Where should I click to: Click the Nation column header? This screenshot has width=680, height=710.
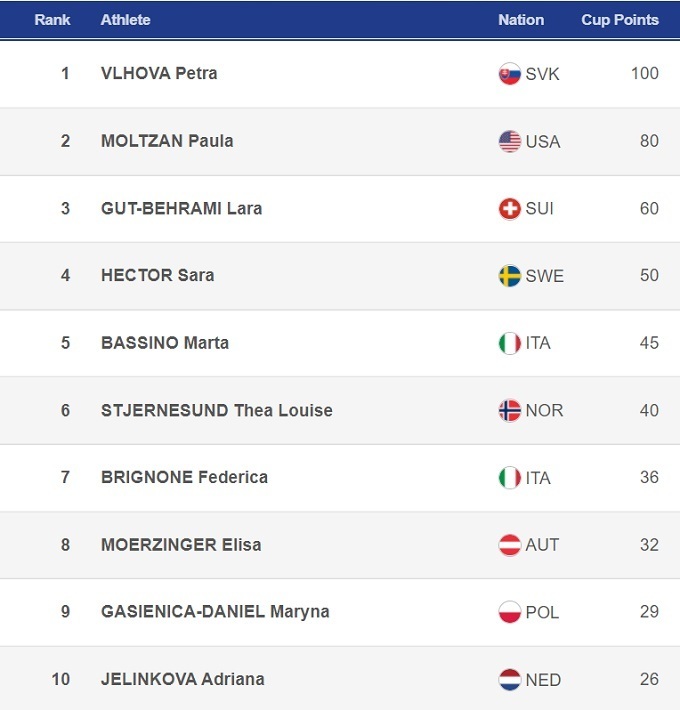521,20
